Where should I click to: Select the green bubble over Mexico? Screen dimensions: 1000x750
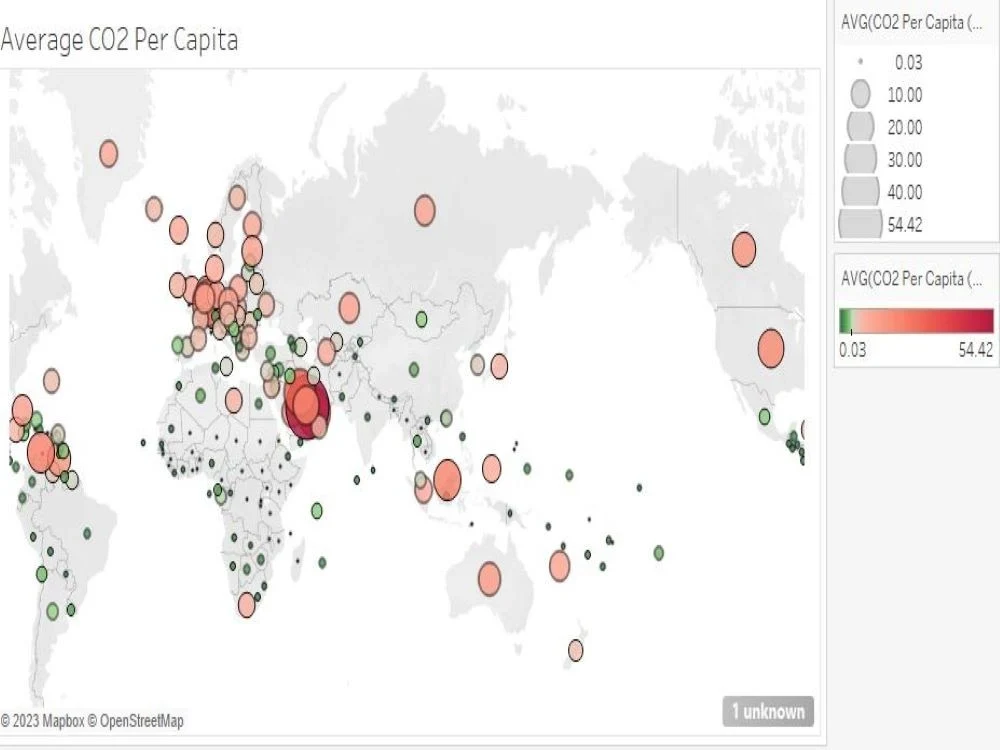pos(764,417)
